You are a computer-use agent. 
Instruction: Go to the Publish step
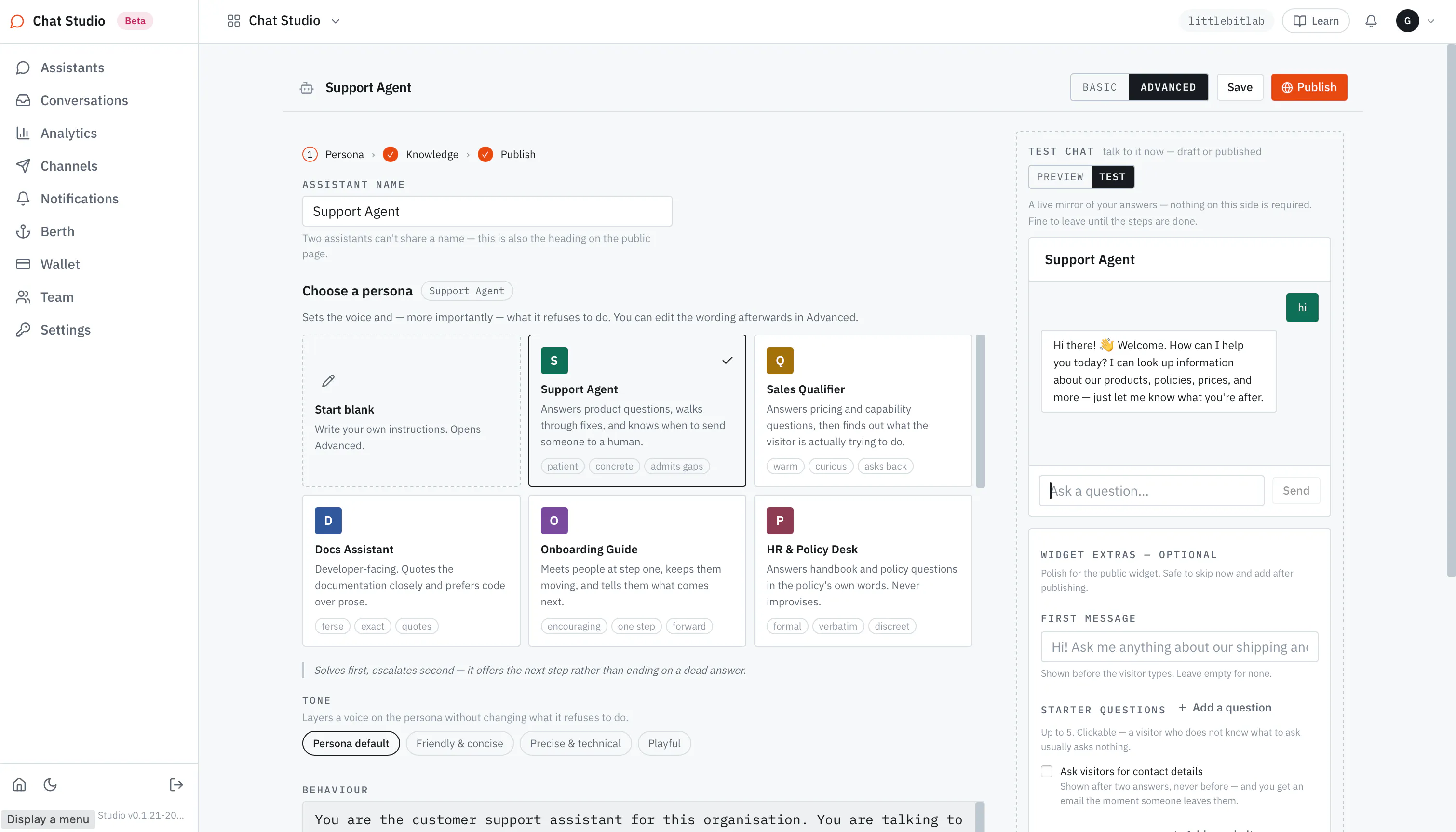click(x=507, y=154)
